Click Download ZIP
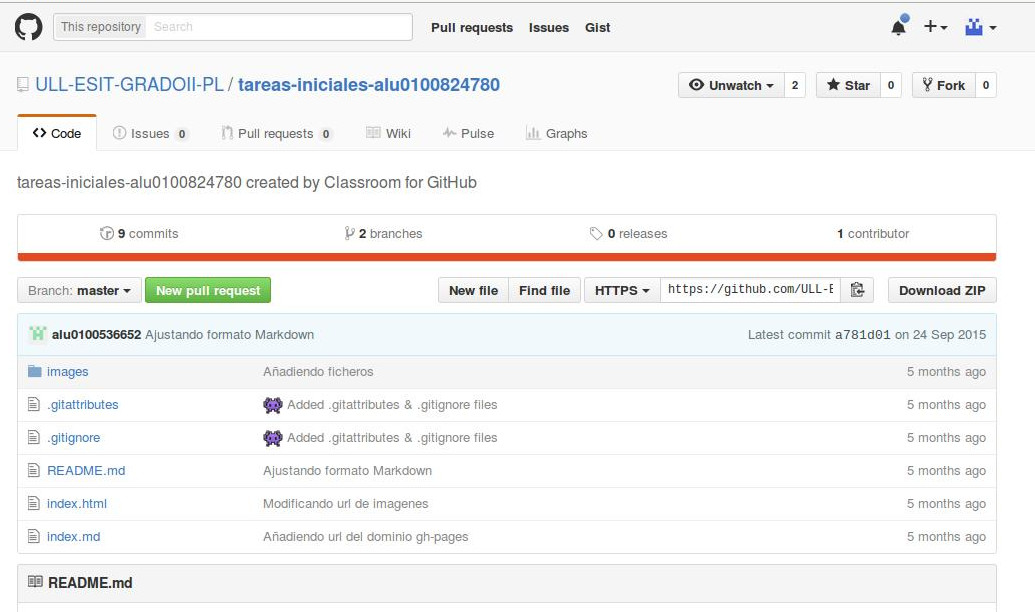The image size is (1035, 612). click(942, 290)
